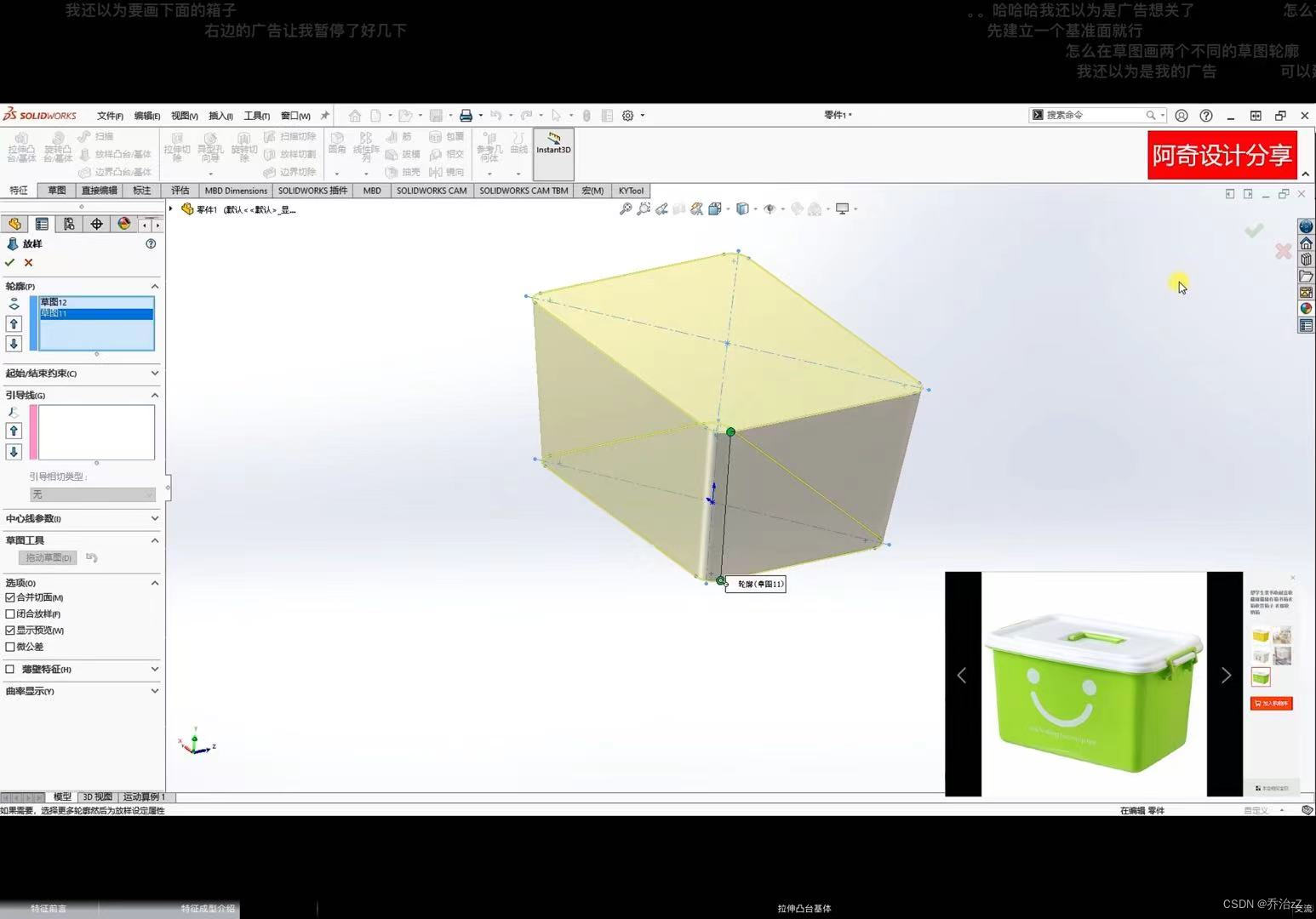Collapse the 轮廓(P) section
This screenshot has width=1316, height=919.
(154, 286)
